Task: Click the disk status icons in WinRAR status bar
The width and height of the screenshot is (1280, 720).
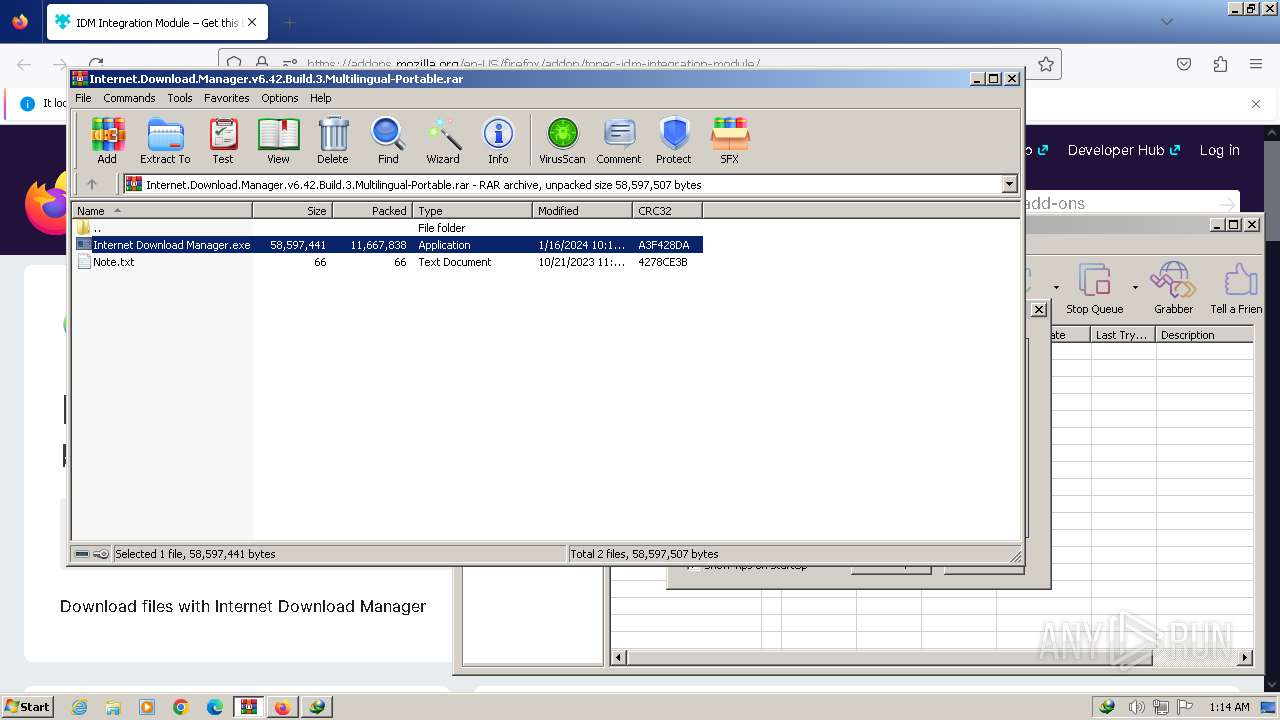Action: pos(92,554)
